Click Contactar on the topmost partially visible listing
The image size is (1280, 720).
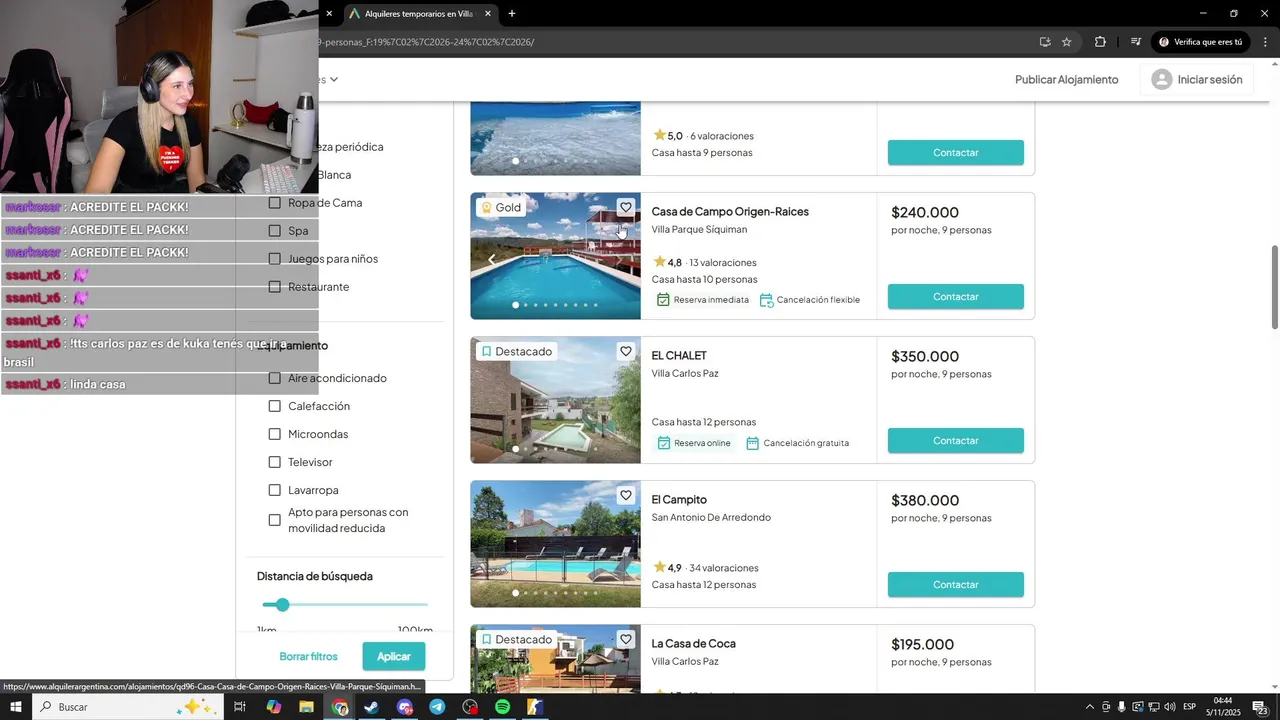955,153
